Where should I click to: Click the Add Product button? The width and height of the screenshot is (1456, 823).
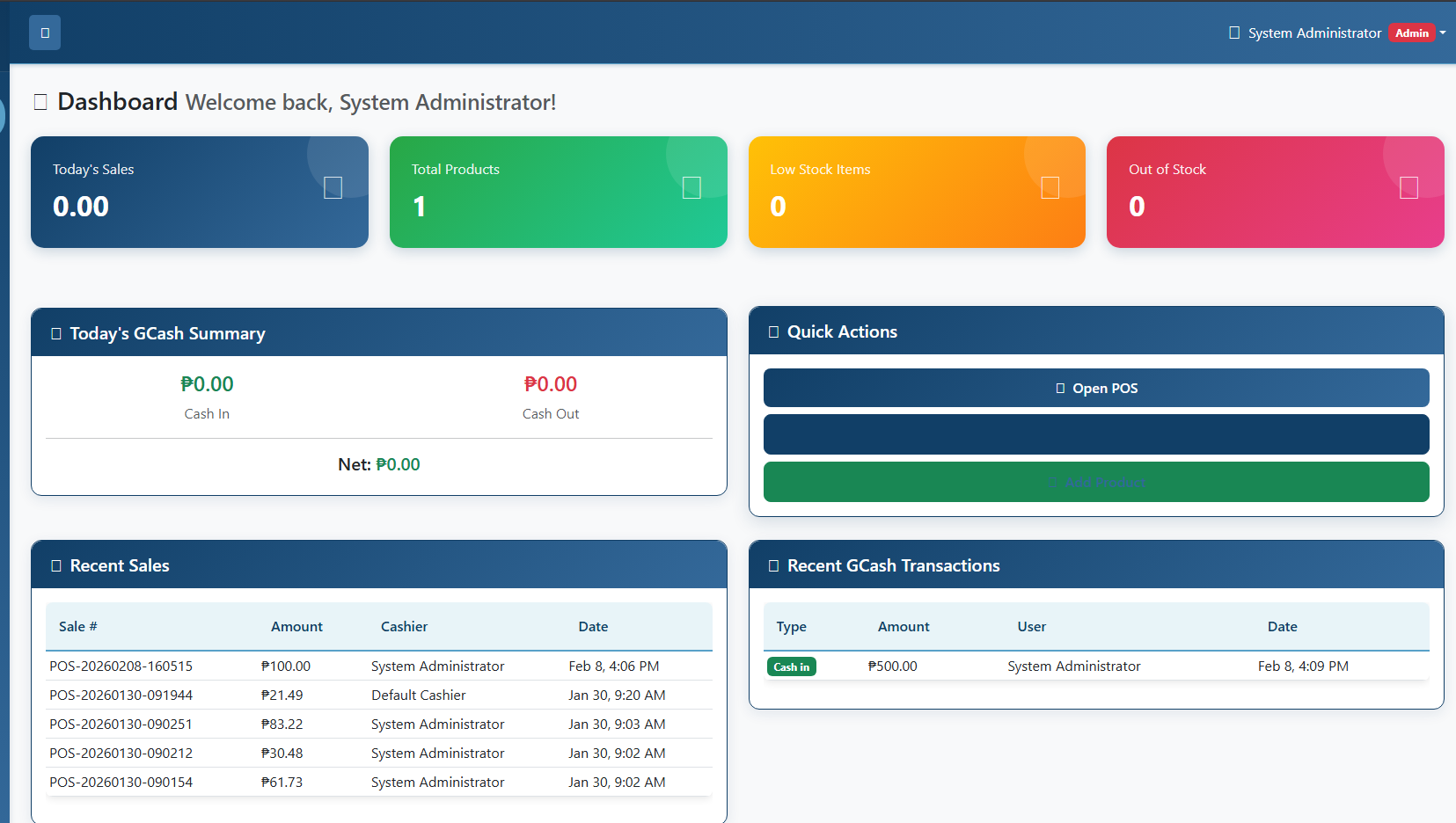pos(1095,482)
